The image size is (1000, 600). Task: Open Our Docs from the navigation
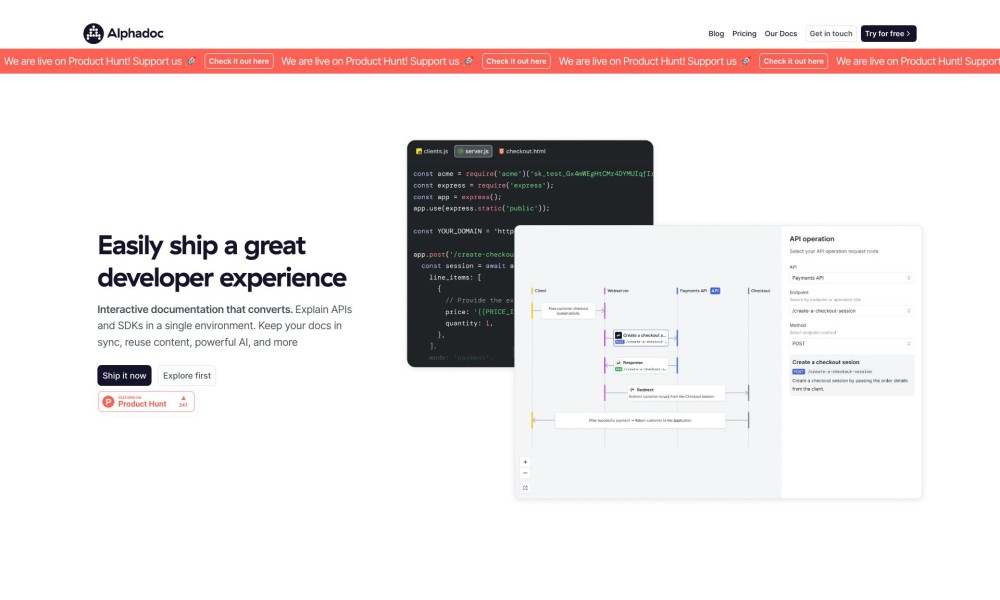[781, 34]
